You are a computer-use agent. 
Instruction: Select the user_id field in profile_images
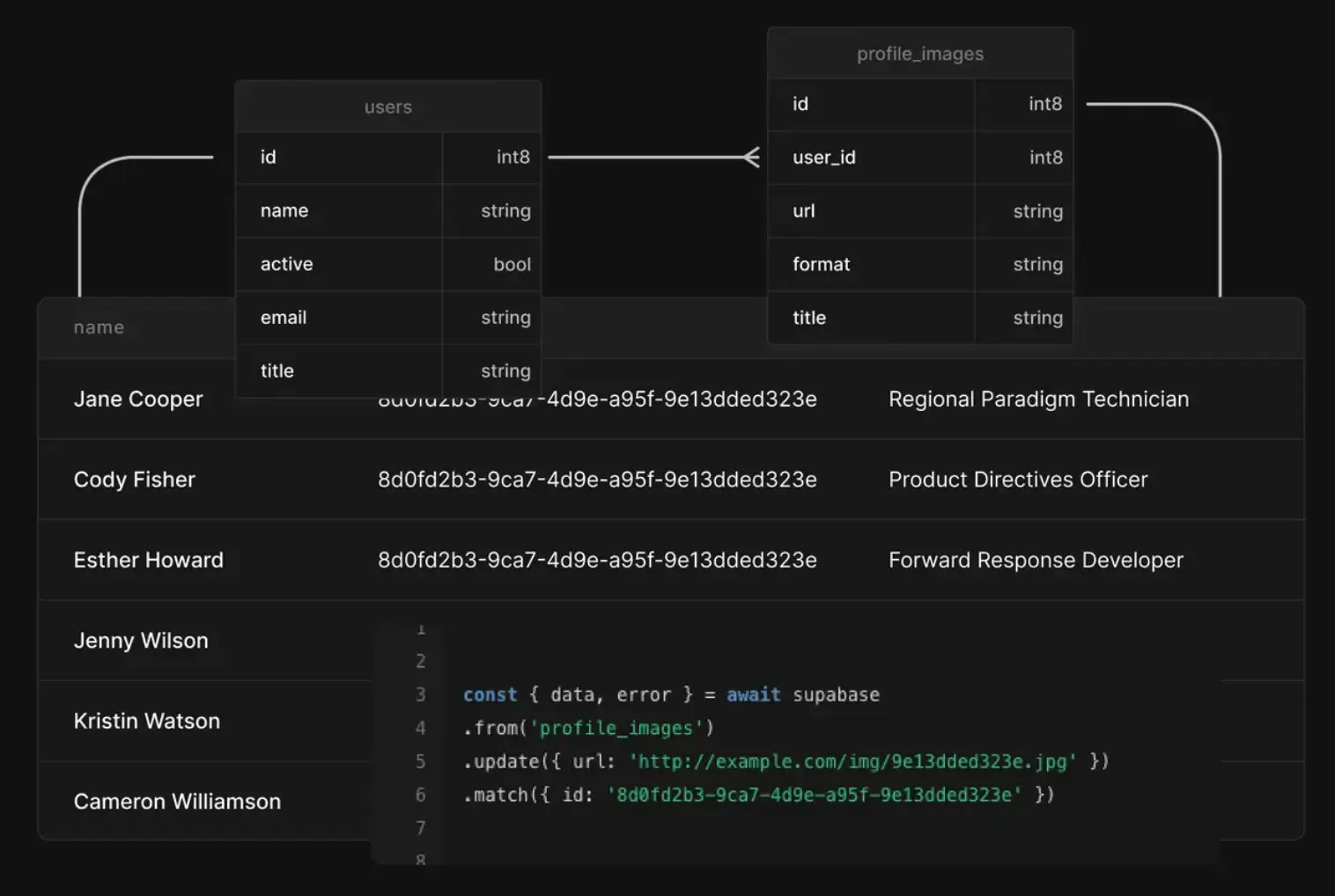(x=823, y=158)
